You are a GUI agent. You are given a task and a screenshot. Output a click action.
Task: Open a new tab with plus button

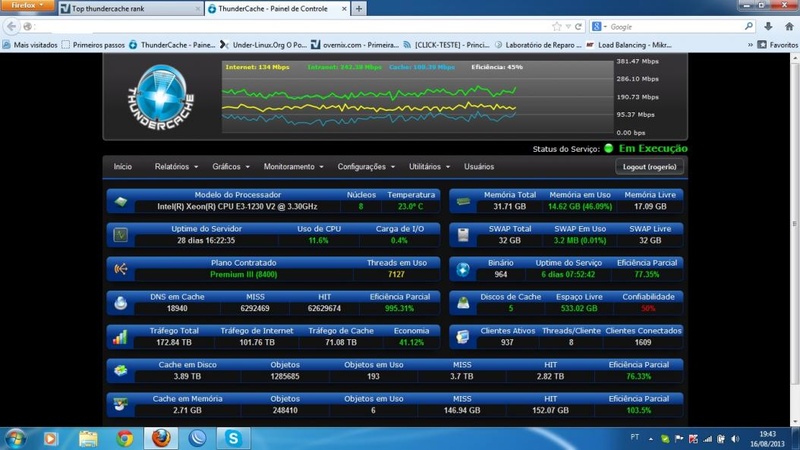click(359, 9)
